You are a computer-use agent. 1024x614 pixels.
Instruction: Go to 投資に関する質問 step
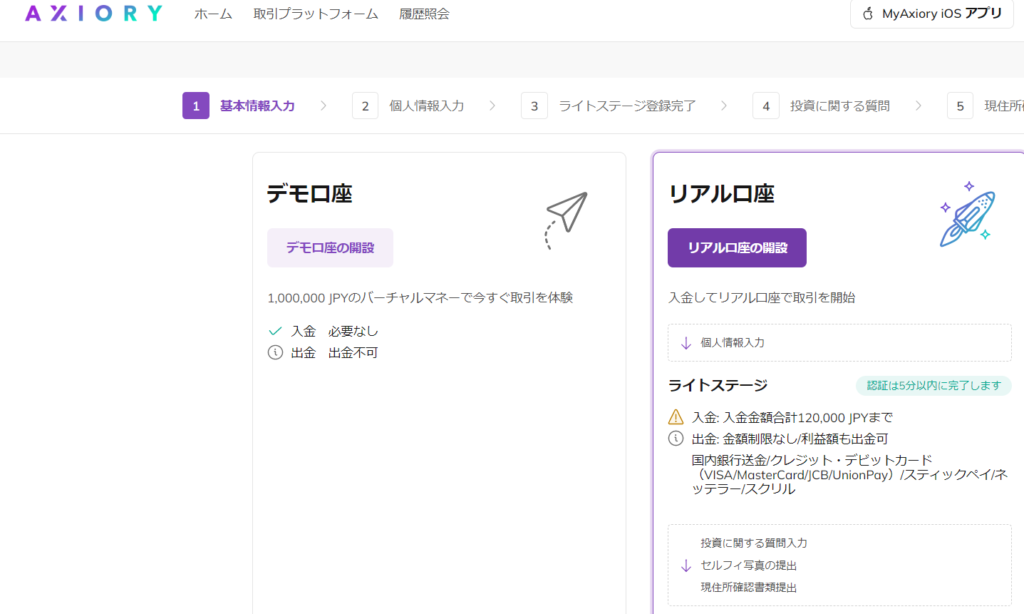coord(840,106)
